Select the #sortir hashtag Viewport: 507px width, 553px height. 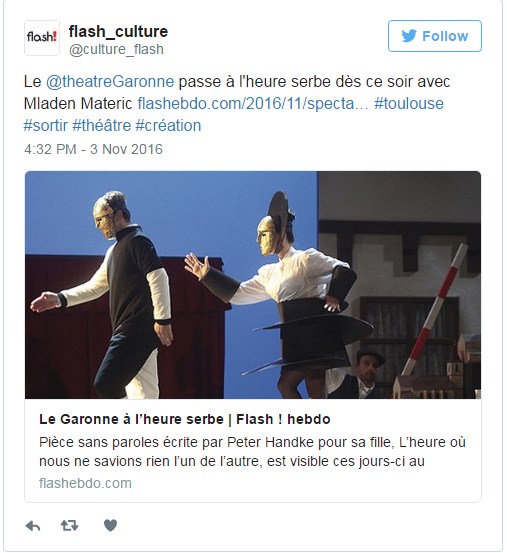pyautogui.click(x=45, y=126)
